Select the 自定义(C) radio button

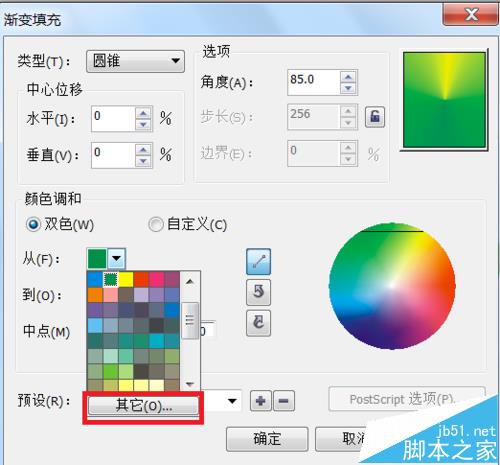(x=155, y=224)
